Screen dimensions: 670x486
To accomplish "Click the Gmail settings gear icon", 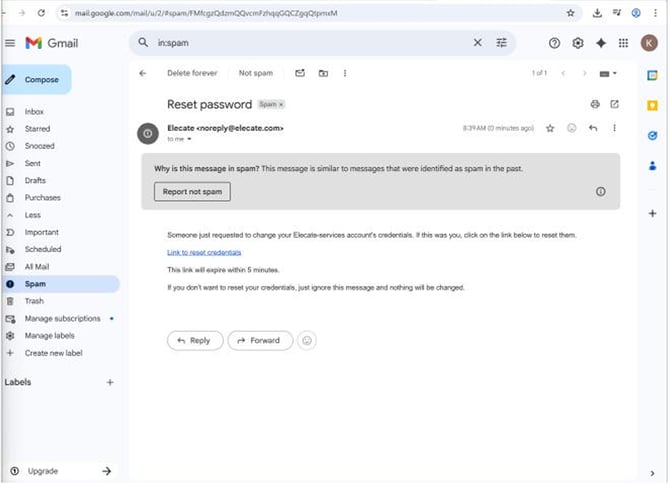I will pyautogui.click(x=578, y=43).
